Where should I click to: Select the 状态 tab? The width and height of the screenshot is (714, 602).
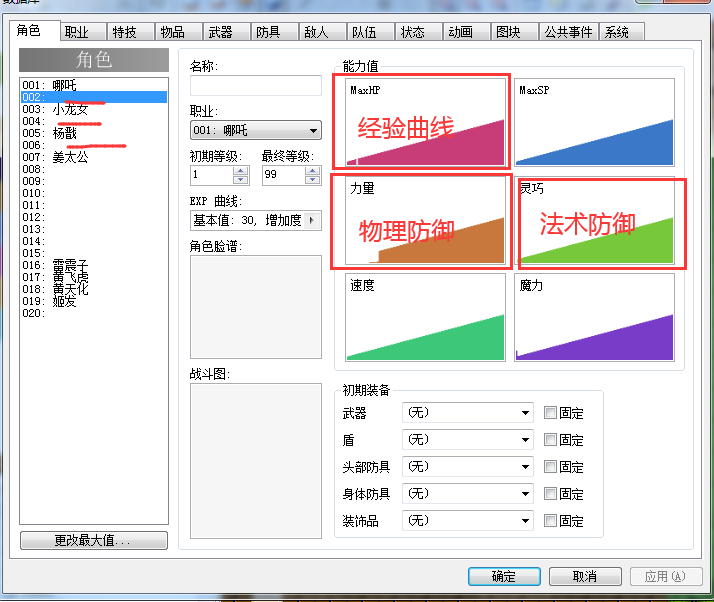click(x=419, y=32)
